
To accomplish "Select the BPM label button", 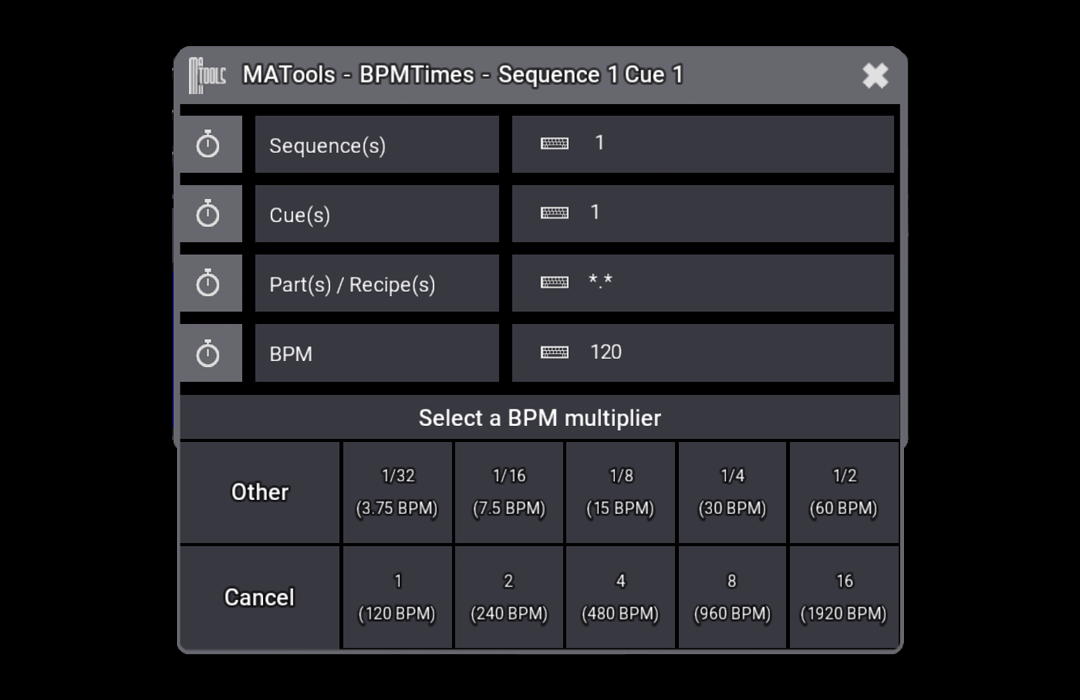I will 377,353.
